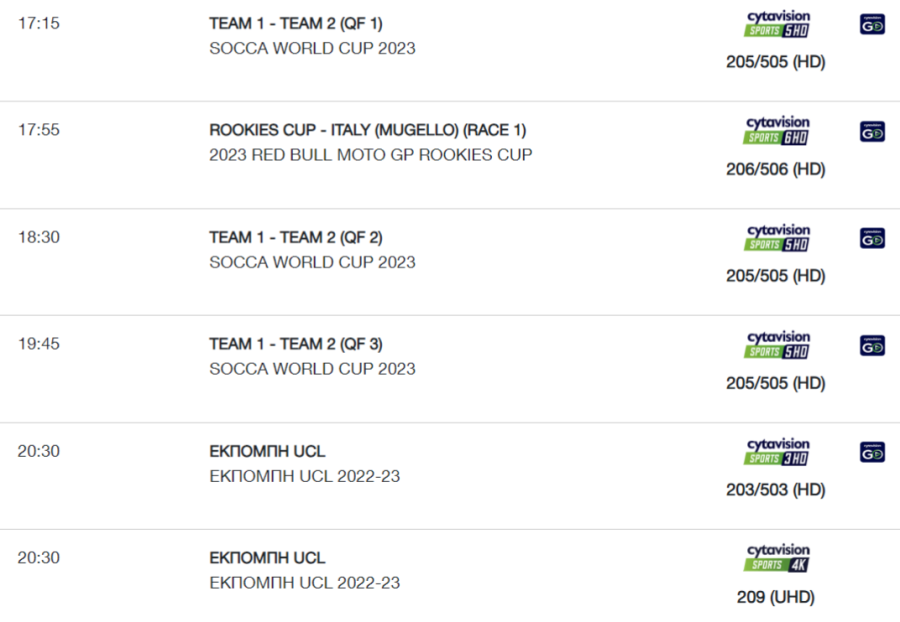Click the 209 (UHD) channel number
Image resolution: width=900 pixels, height=622 pixels.
pyautogui.click(x=776, y=597)
